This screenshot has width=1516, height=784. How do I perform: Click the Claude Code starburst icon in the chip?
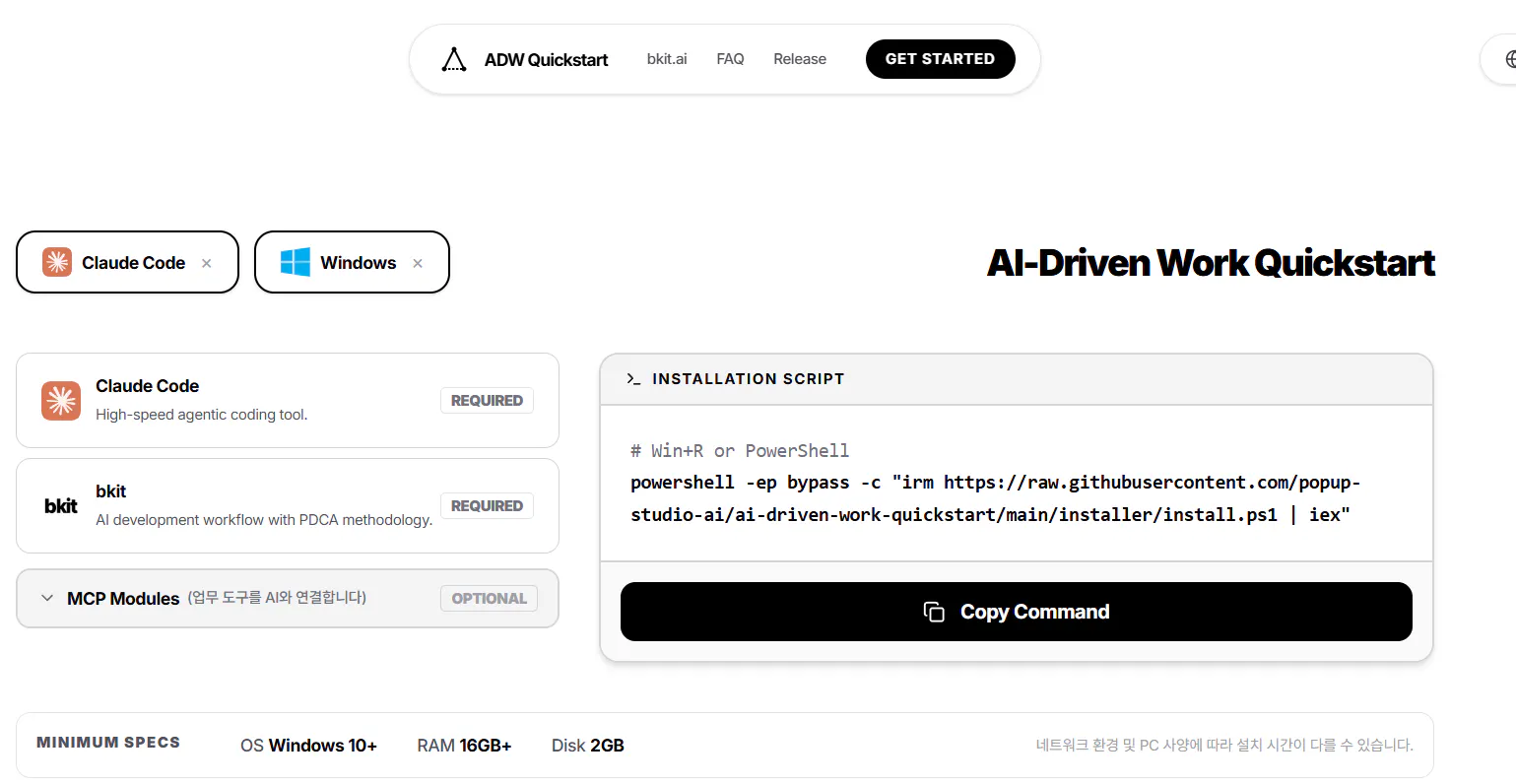(57, 262)
